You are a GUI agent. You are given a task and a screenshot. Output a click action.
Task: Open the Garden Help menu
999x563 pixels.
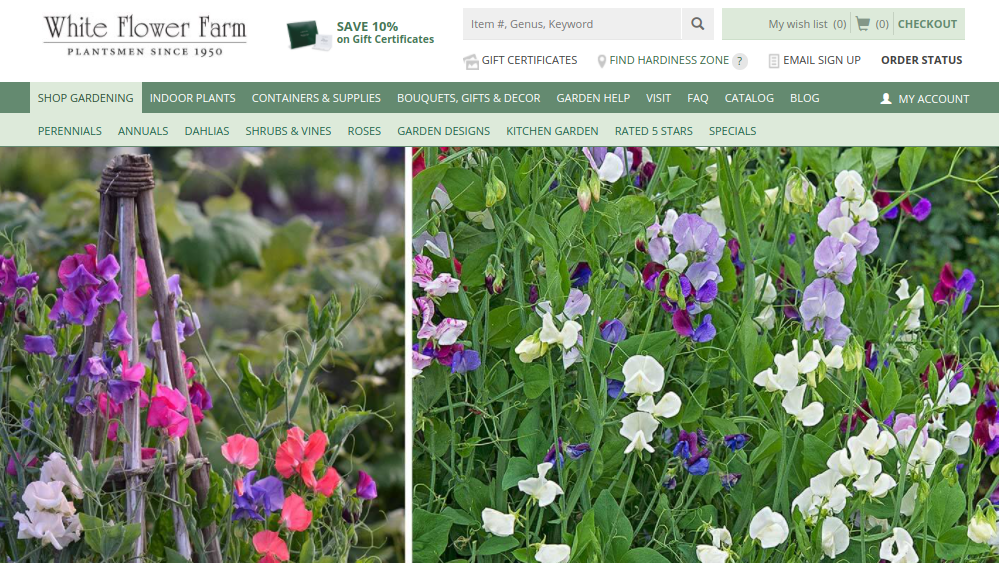click(593, 98)
